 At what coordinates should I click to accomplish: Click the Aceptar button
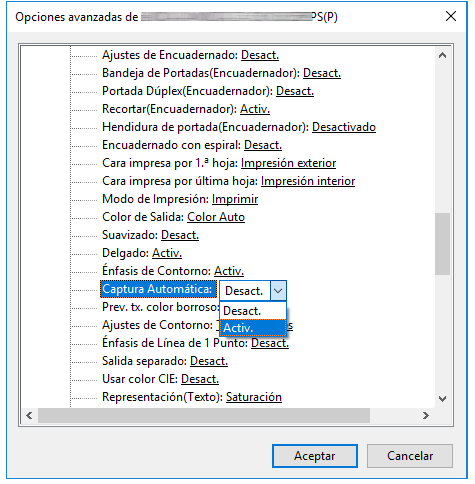[315, 456]
